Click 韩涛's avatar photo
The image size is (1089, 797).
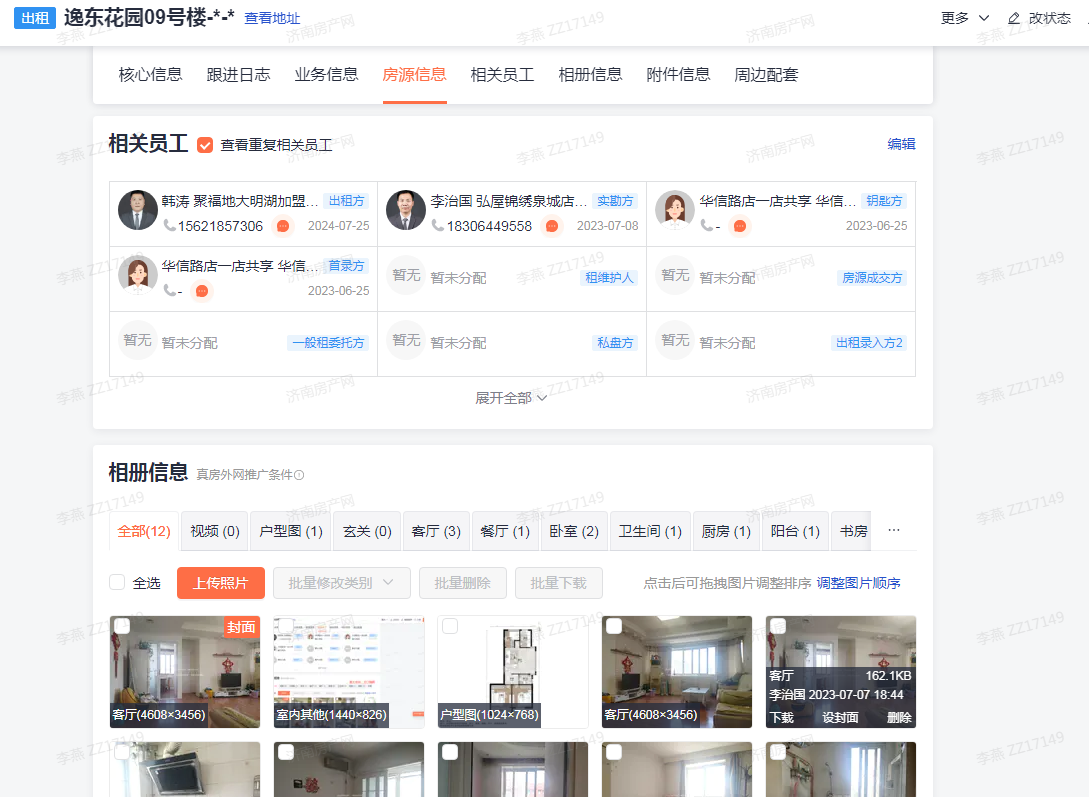point(138,210)
